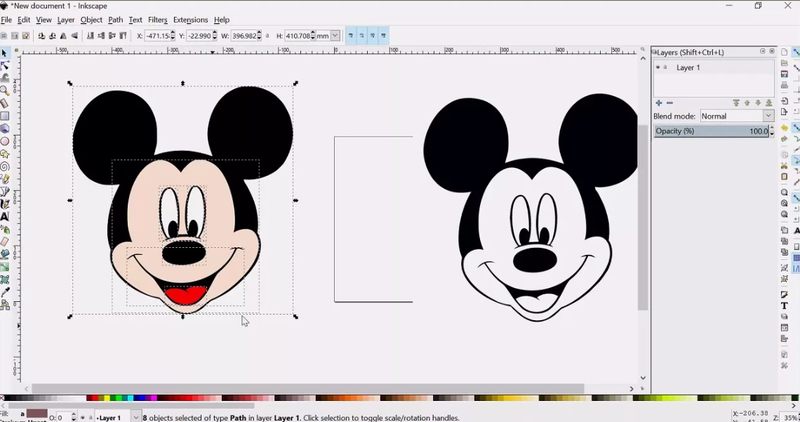
Task: Select the Paint bucket tool
Action: (x=5, y=254)
